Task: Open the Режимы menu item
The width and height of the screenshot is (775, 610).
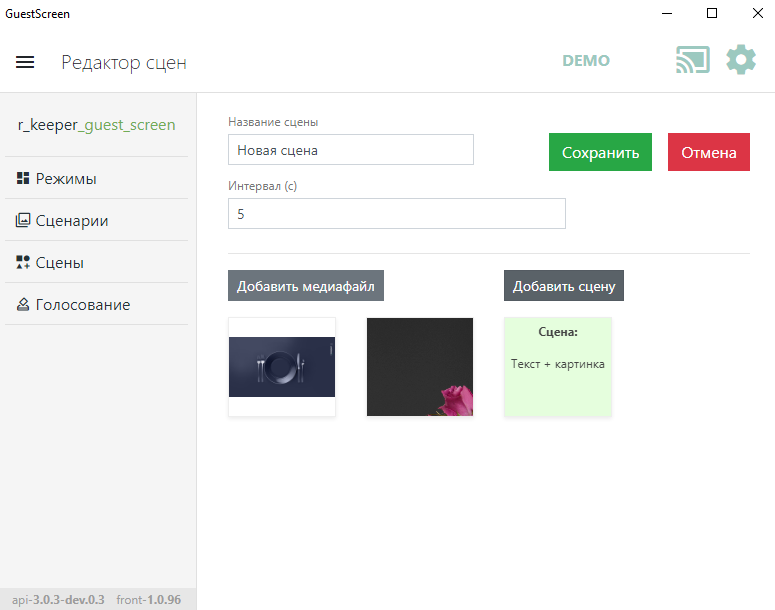Action: point(66,179)
